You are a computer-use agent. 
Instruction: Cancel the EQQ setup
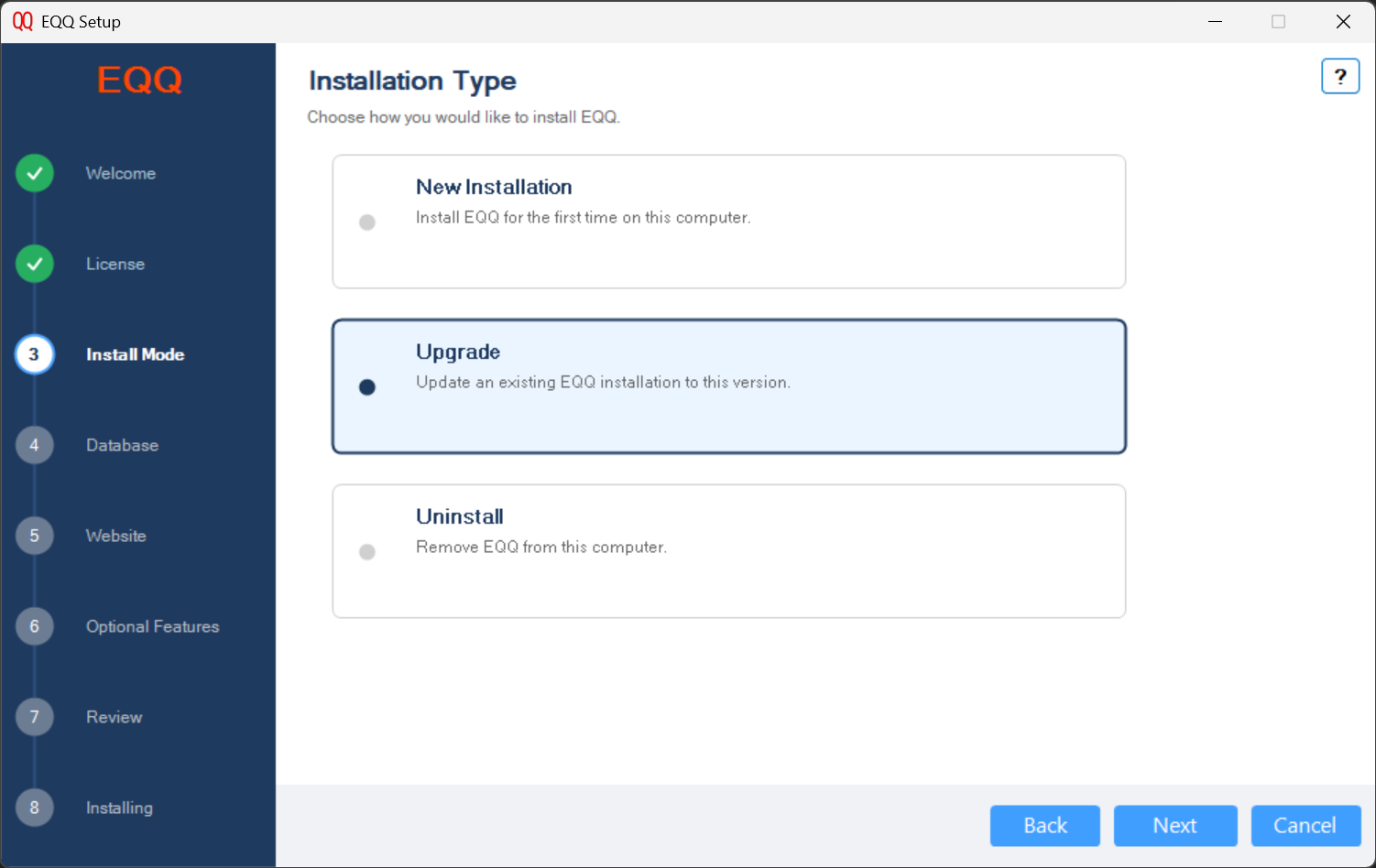tap(1305, 825)
